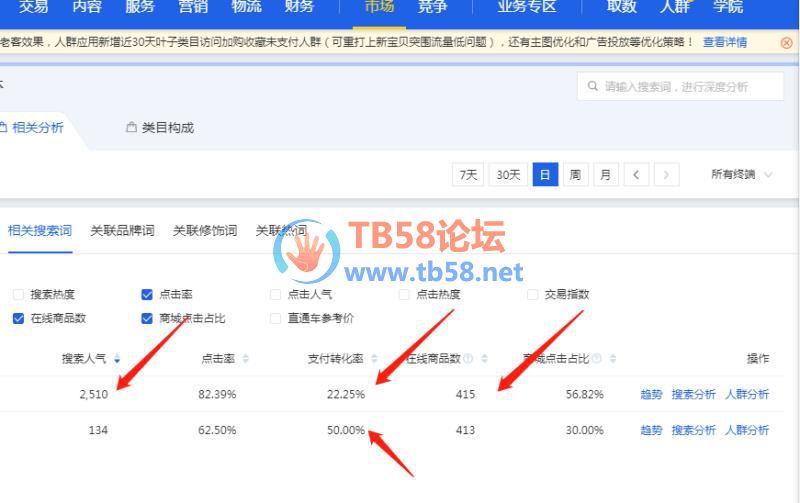
Task: Focus the keyword search input field
Action: [680, 87]
